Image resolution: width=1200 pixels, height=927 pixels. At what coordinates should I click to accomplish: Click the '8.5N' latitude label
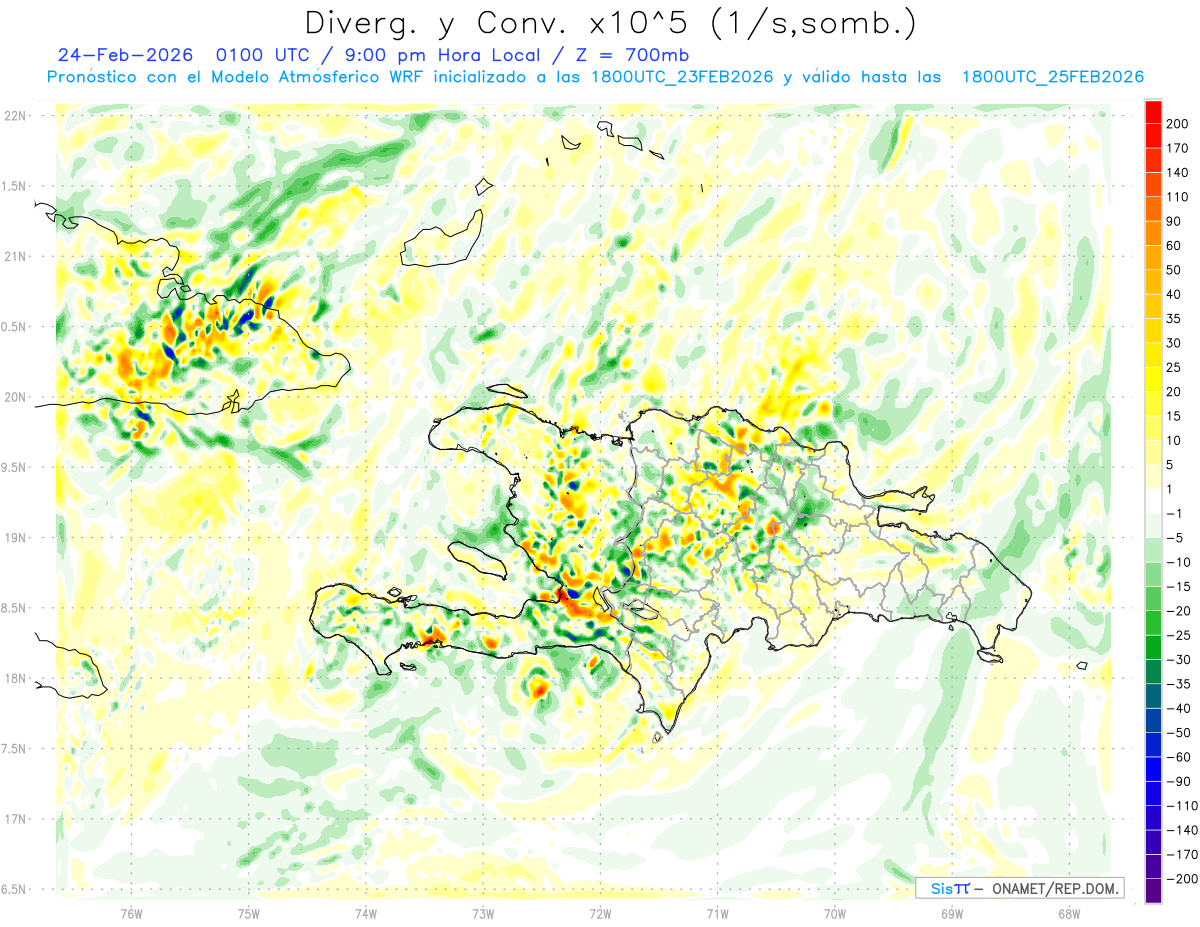click(x=13, y=608)
